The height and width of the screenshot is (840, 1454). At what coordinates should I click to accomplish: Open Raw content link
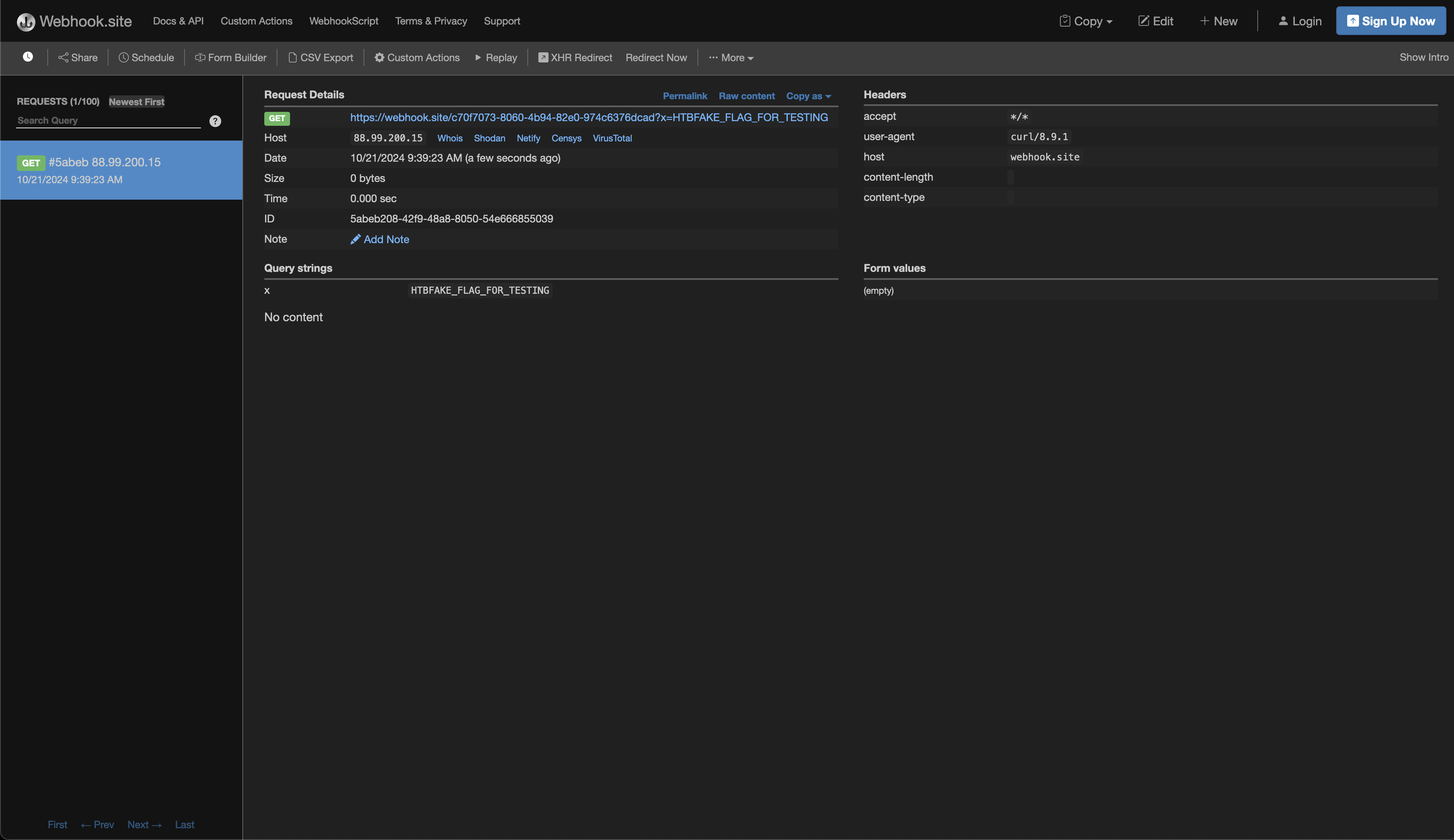point(746,96)
